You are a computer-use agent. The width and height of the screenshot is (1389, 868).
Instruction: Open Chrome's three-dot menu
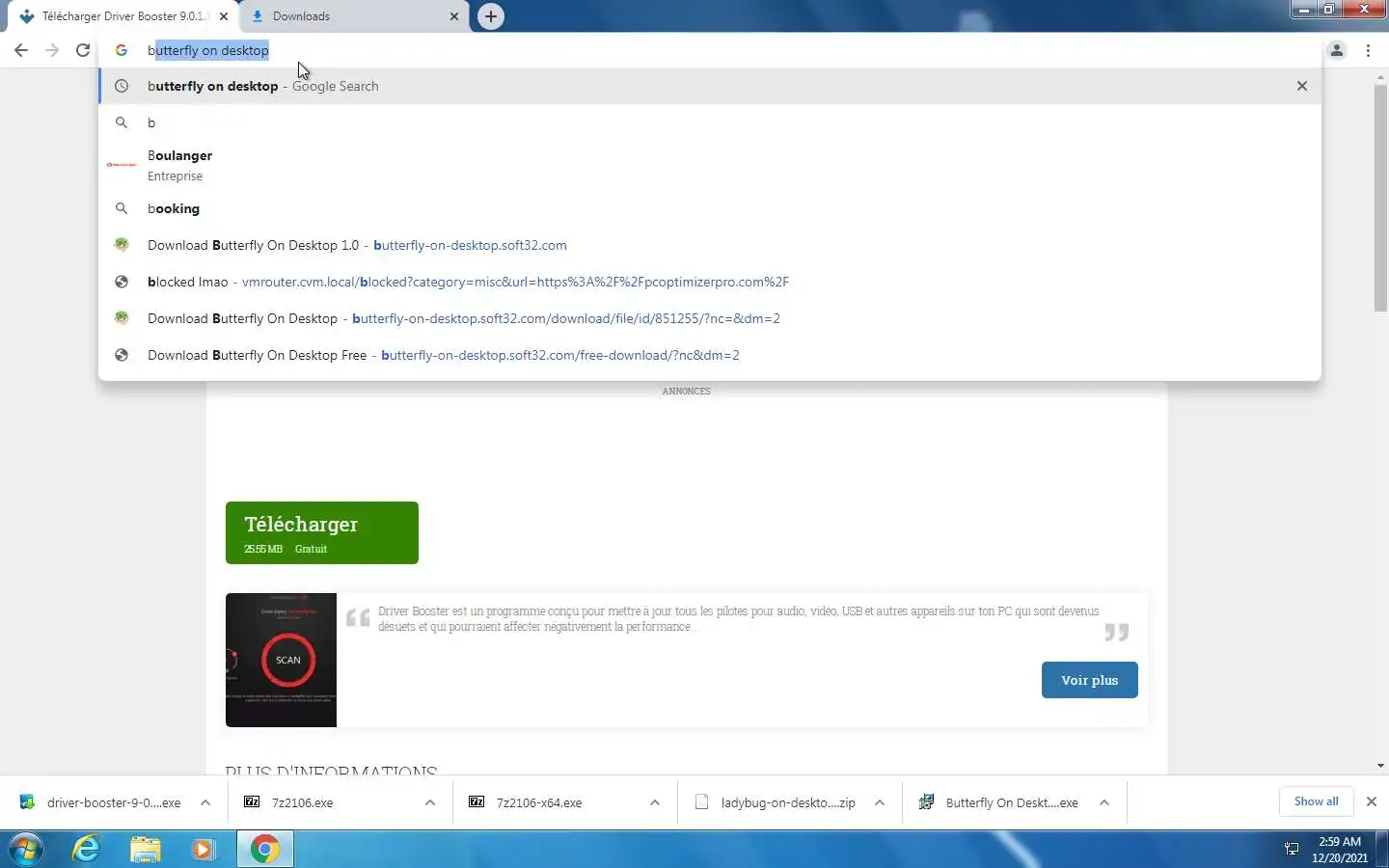click(x=1368, y=50)
